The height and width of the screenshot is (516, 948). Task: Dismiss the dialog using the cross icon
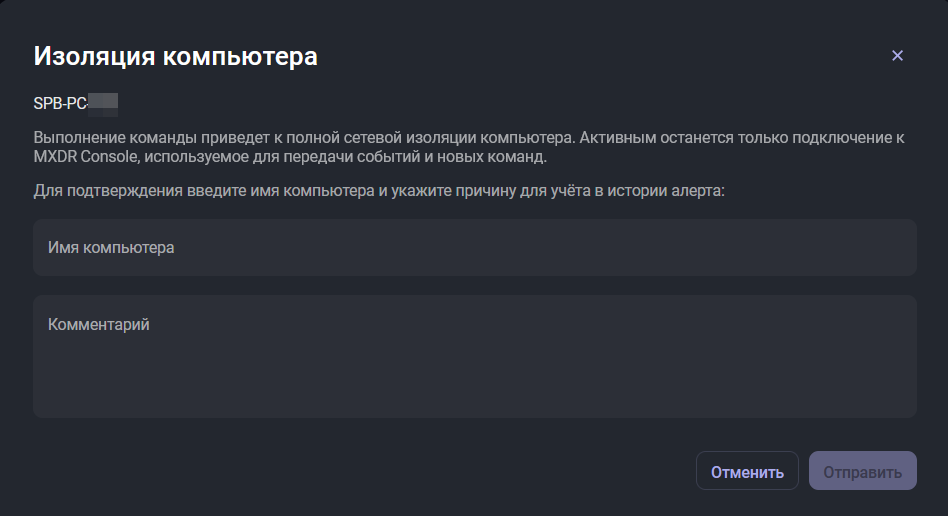click(897, 56)
